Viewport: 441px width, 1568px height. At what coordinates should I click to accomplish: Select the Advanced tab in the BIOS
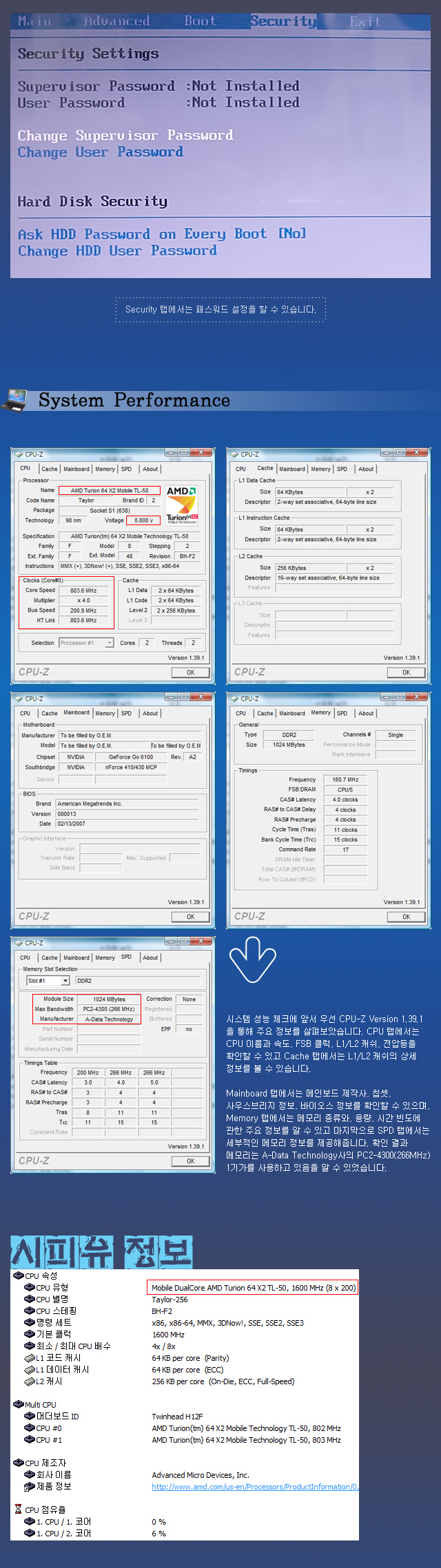click(116, 21)
